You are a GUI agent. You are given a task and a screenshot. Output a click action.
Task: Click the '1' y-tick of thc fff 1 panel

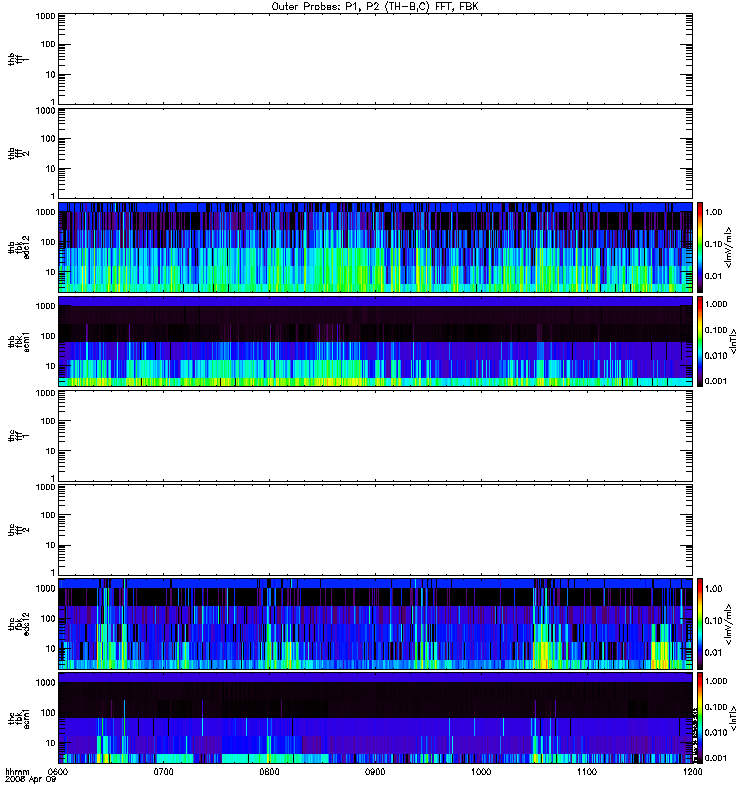(53, 478)
